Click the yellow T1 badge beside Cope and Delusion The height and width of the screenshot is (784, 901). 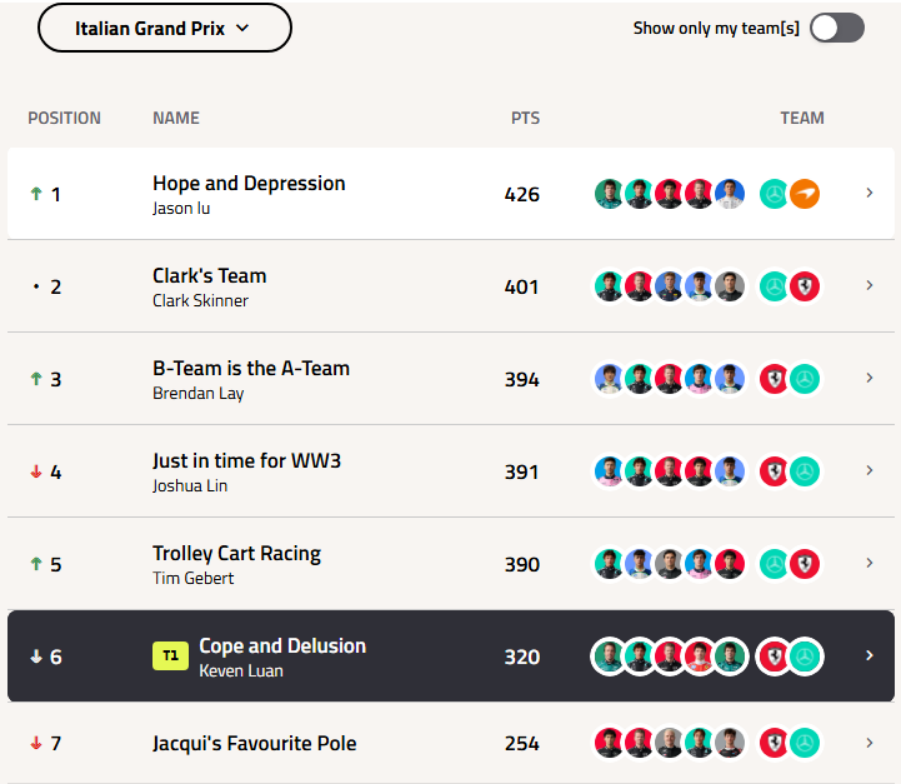170,656
